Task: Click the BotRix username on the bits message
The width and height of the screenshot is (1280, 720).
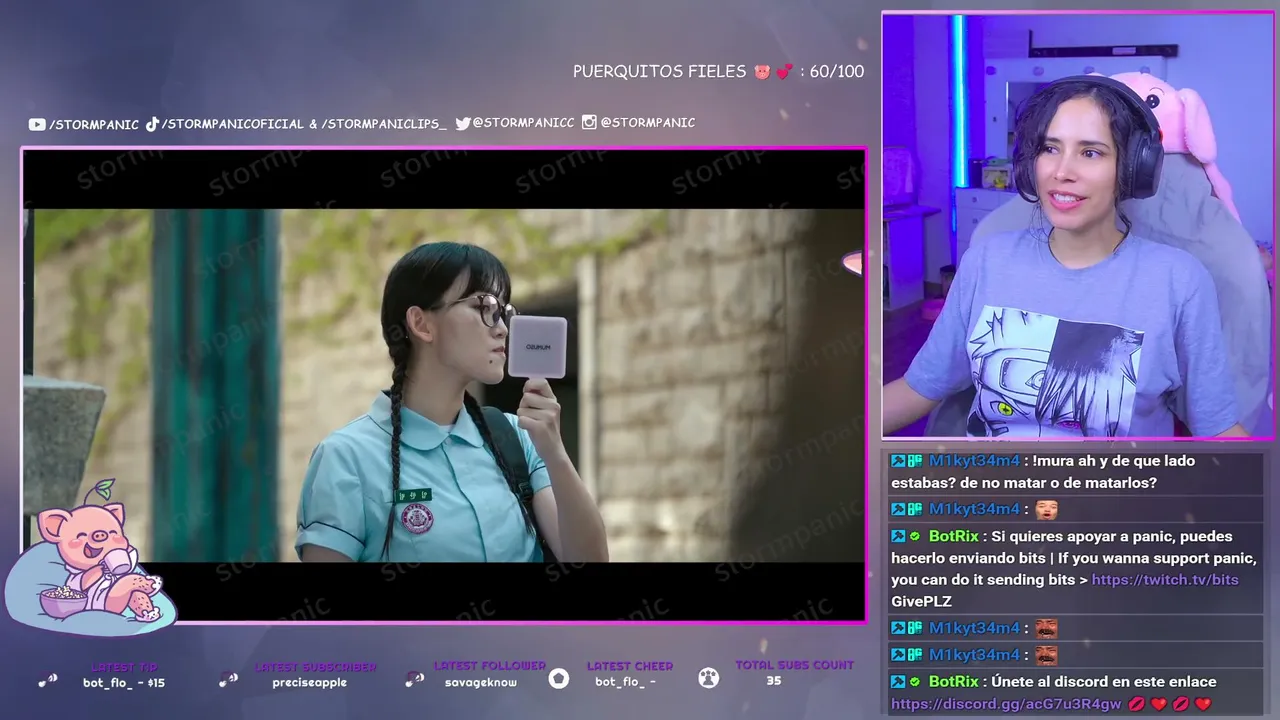Action: coord(955,537)
